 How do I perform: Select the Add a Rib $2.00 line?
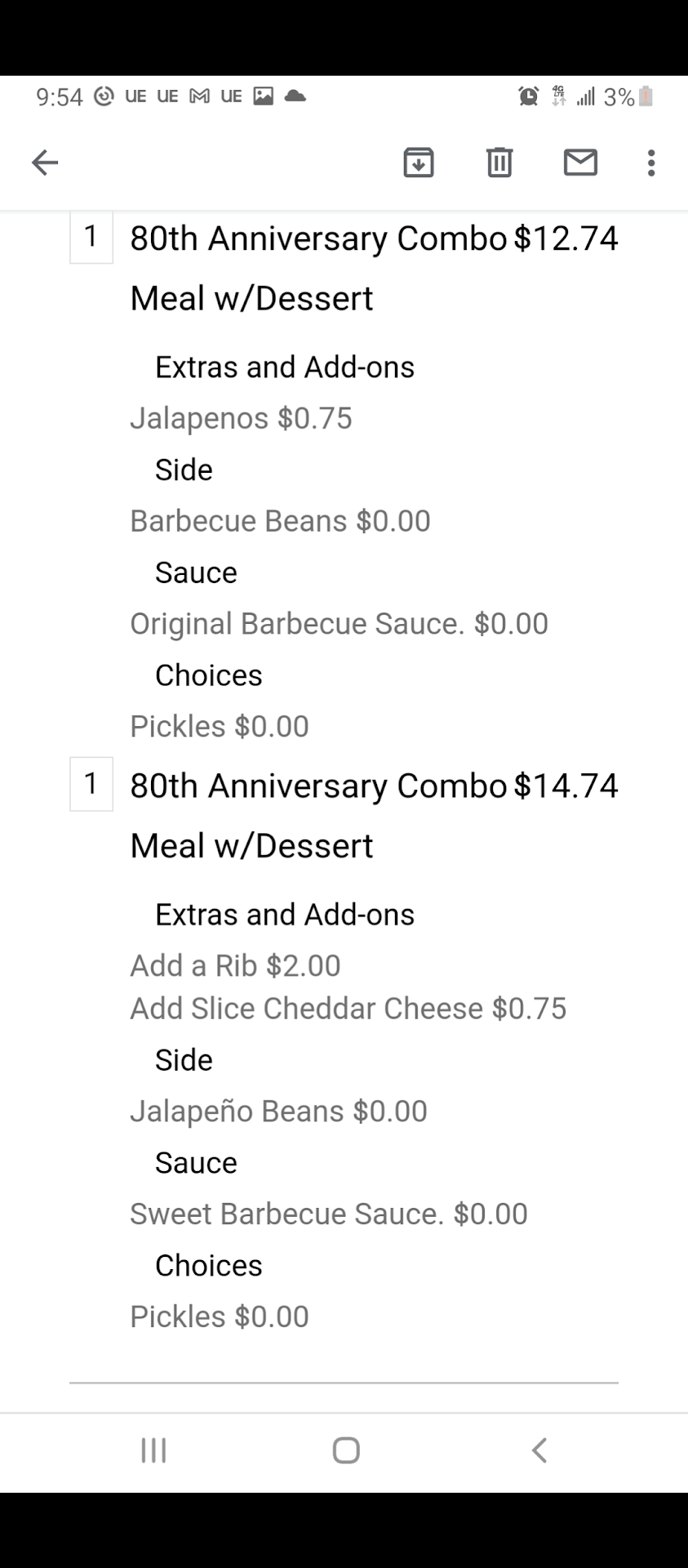(x=235, y=965)
